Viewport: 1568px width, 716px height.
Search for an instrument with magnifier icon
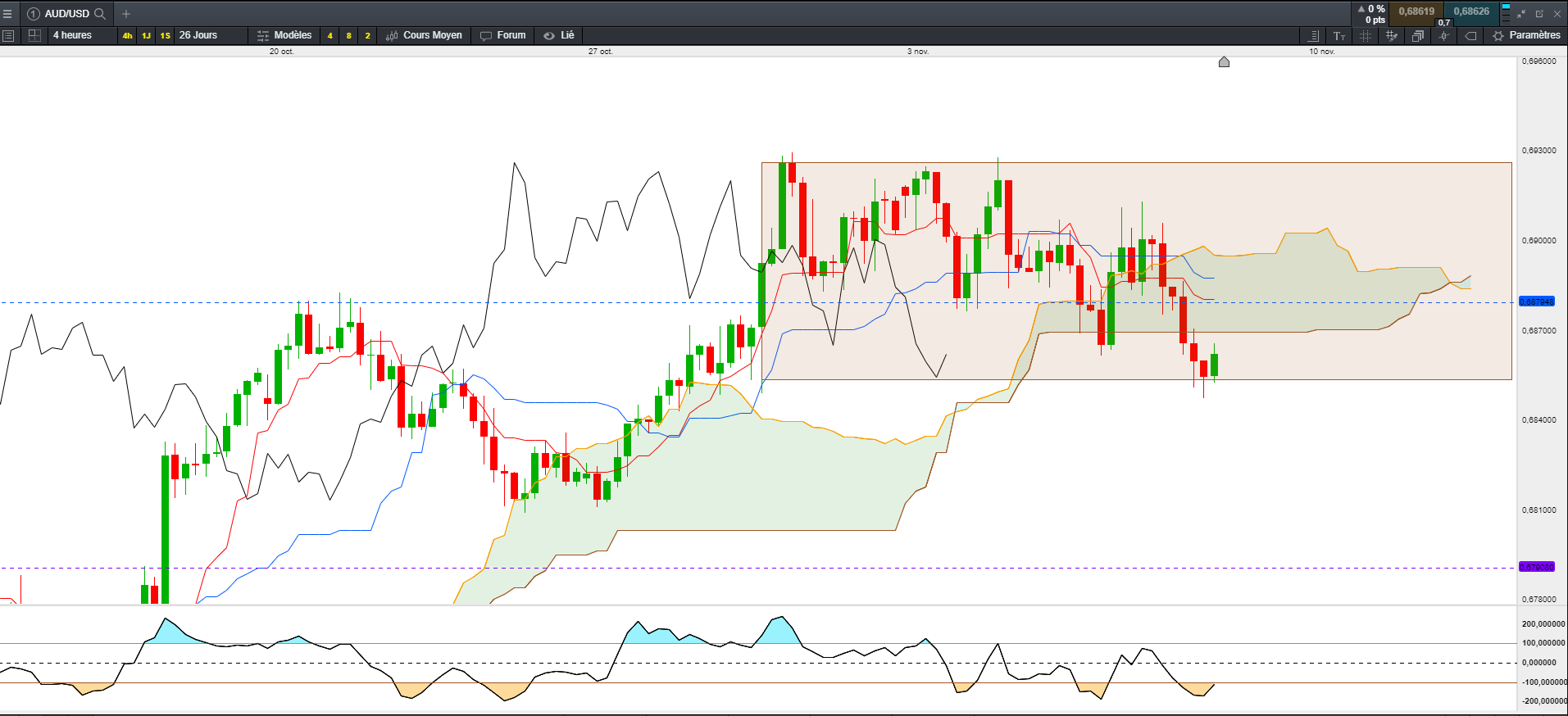pos(100,14)
